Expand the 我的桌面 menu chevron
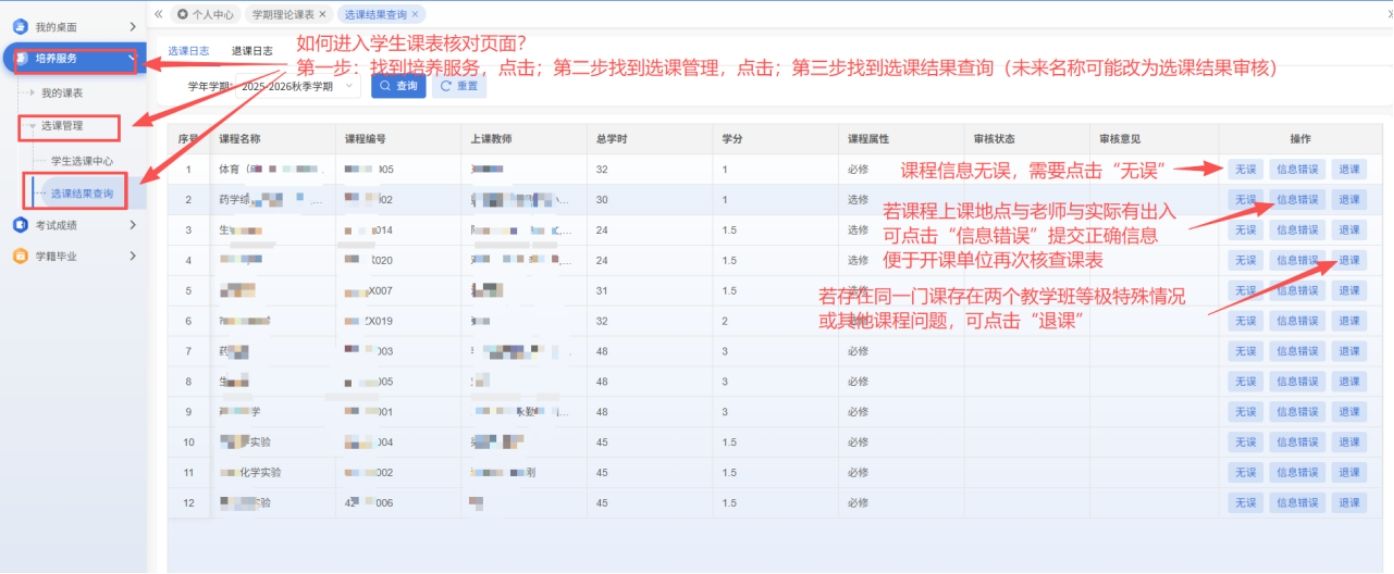Viewport: 1394px width, 574px height. (x=133, y=26)
